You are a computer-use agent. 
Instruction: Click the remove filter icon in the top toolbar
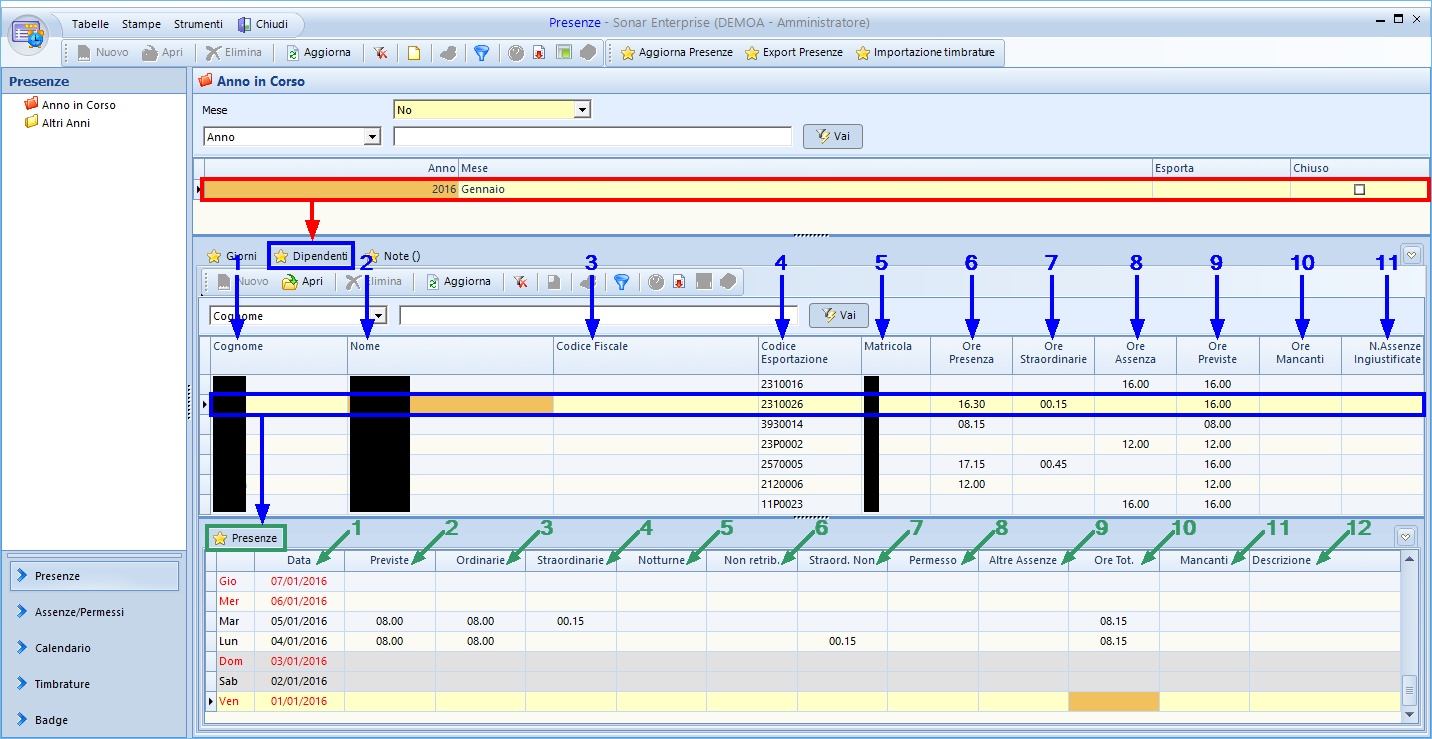tap(381, 53)
